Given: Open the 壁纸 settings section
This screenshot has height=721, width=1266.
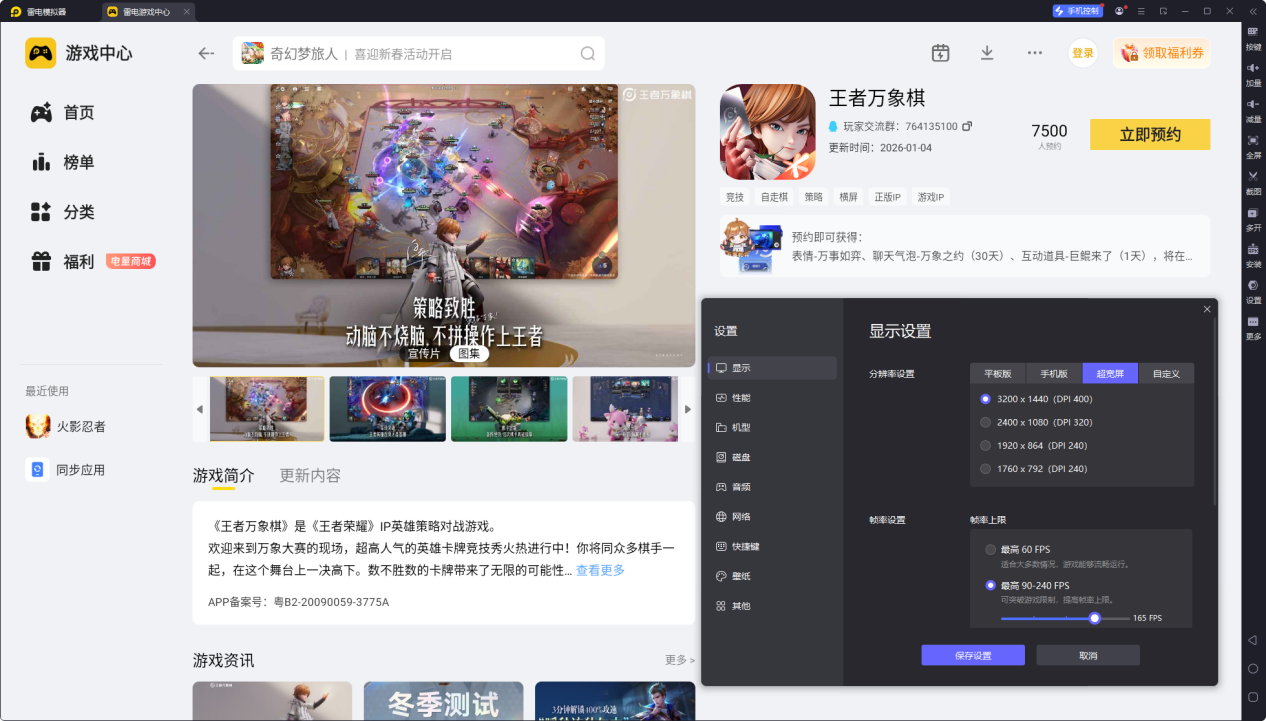Looking at the screenshot, I should pos(772,576).
